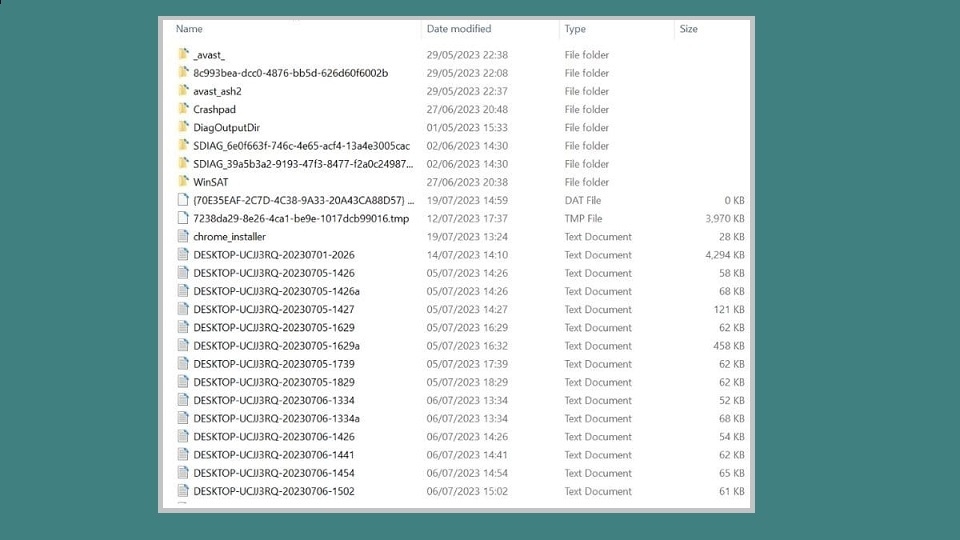
Task: Select file name DESKTOP-UCJJ3RQ-20230705-1629a
Action: 276,346
